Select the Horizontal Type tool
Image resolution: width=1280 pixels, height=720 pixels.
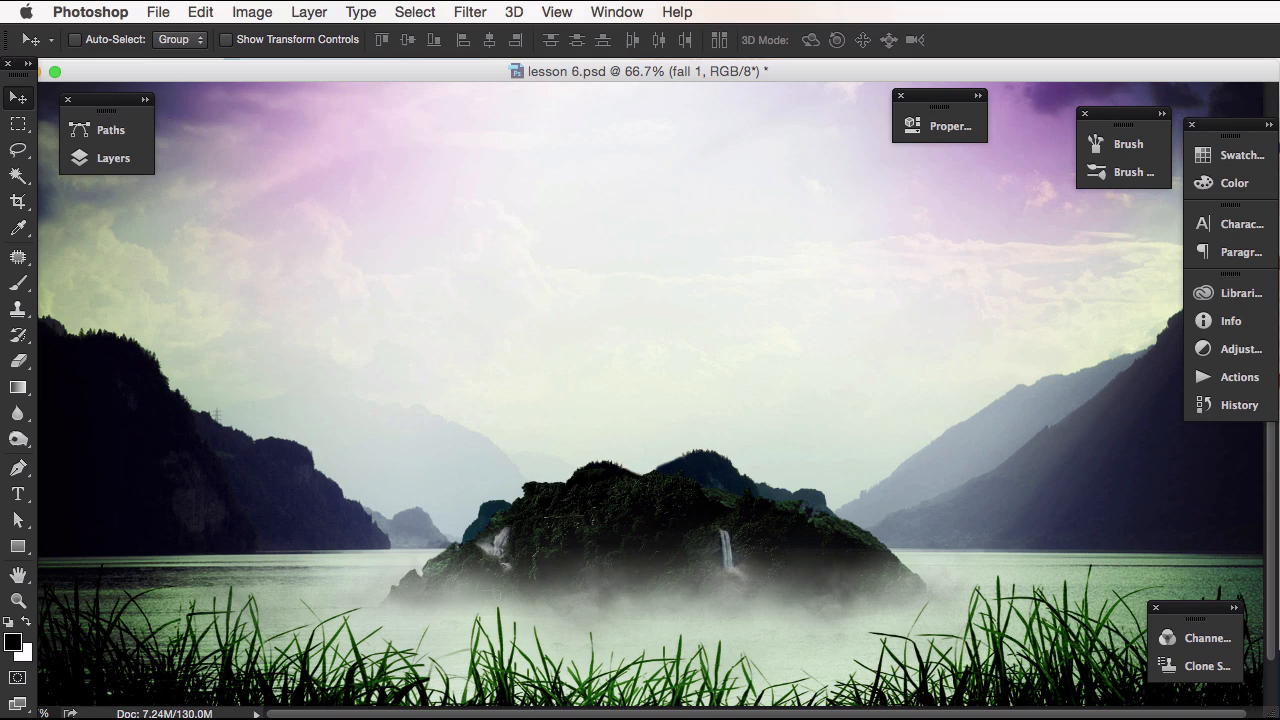pyautogui.click(x=18, y=494)
